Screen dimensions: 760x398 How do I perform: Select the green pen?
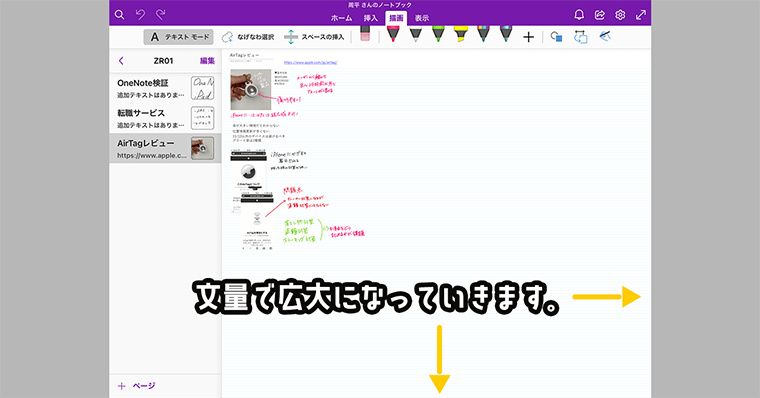(438, 34)
